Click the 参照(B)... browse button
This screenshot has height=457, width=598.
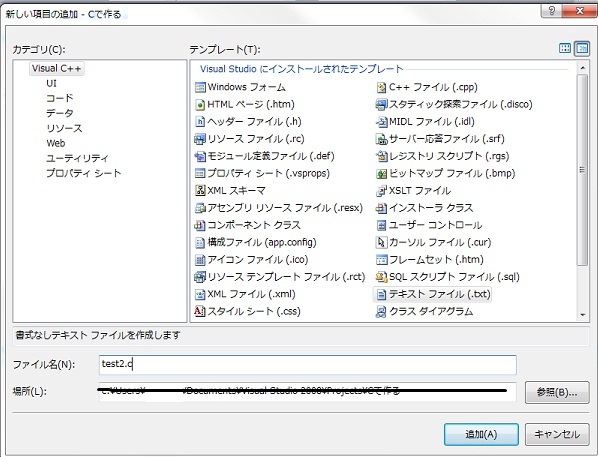click(557, 392)
